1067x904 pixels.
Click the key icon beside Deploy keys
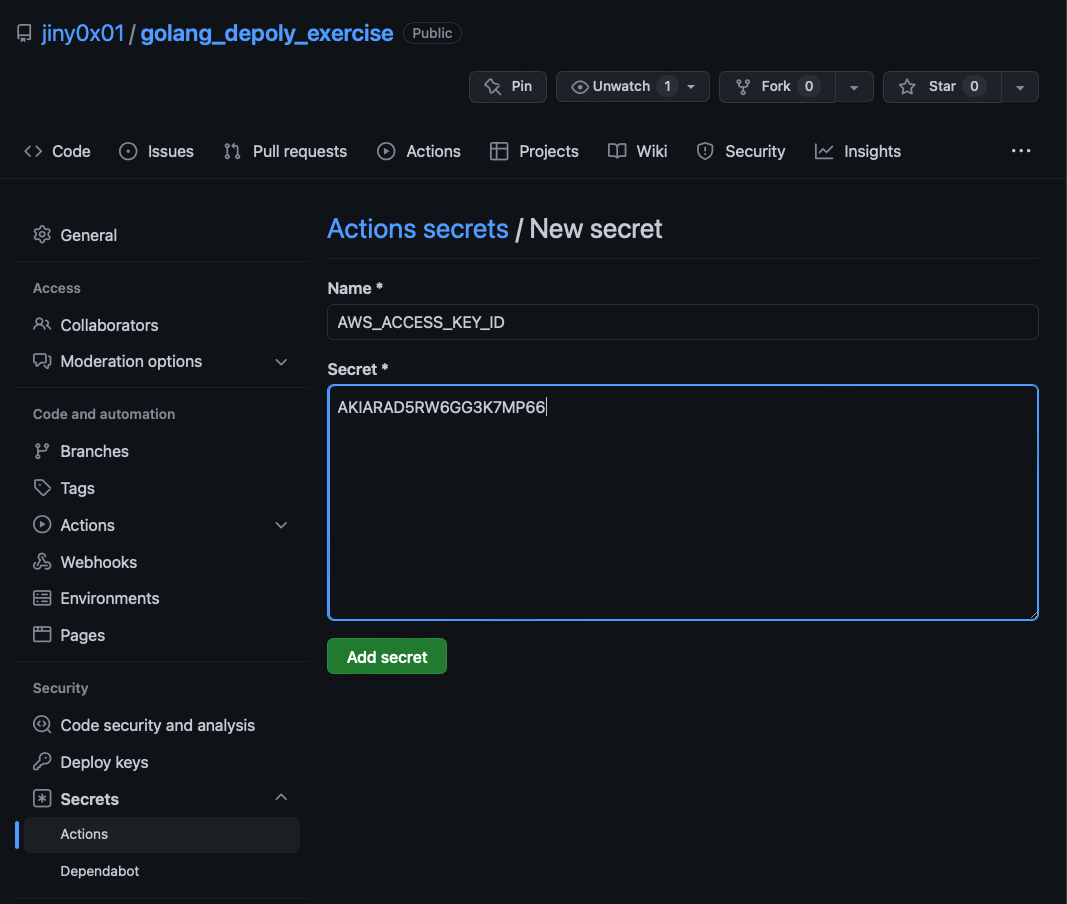42,761
